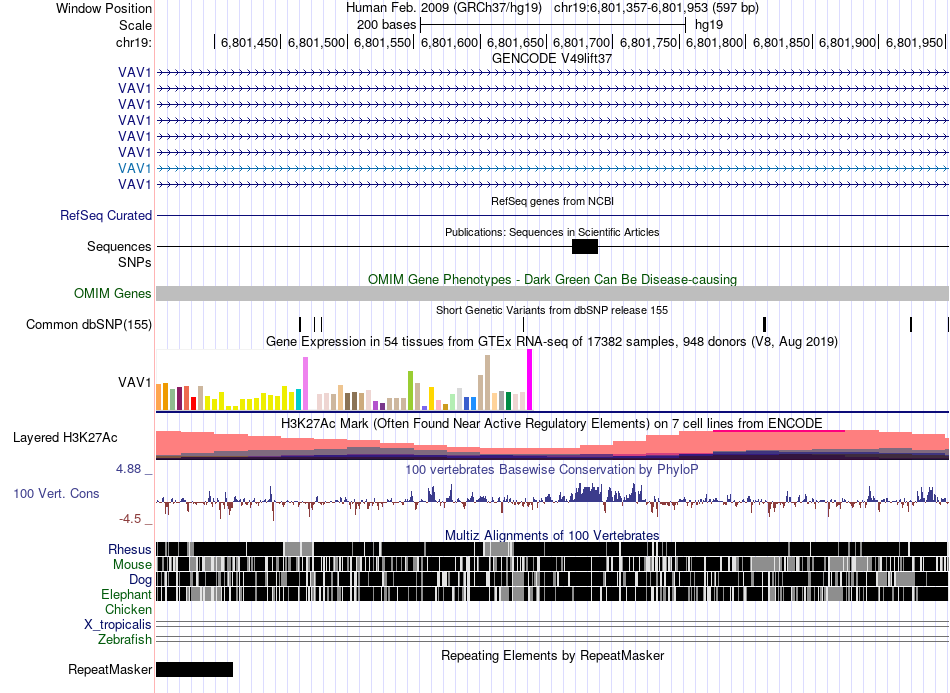
Task: Click the gray OMIM Genes bar
Action: 553,294
